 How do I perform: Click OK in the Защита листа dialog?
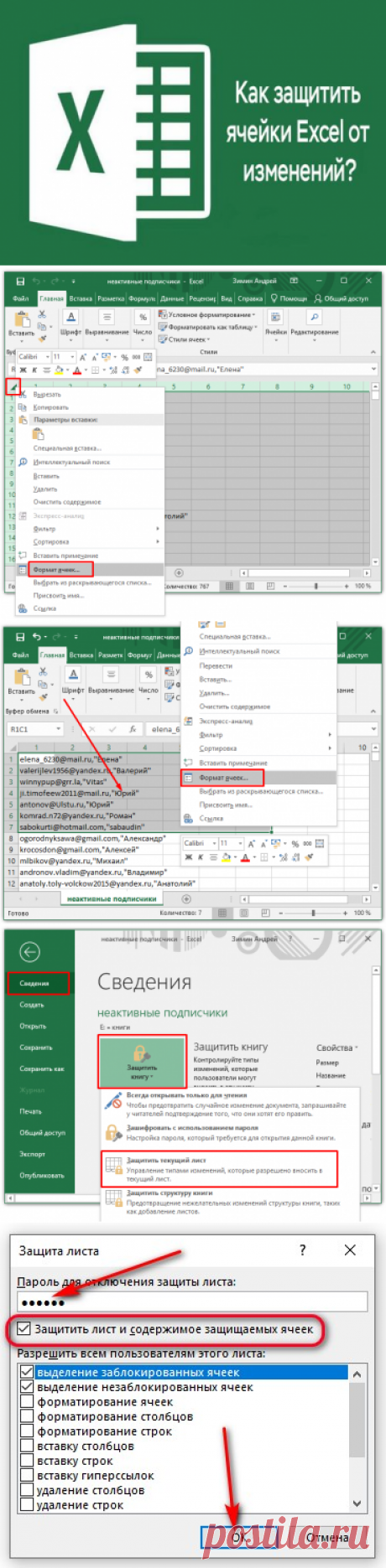[239, 1537]
